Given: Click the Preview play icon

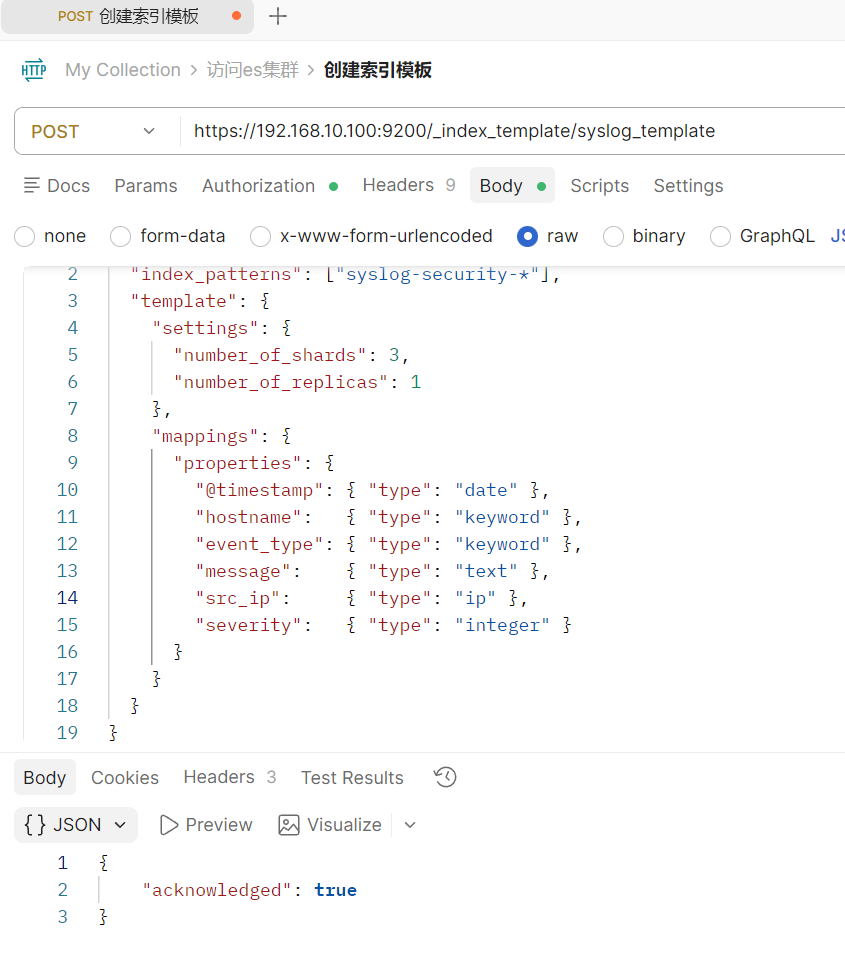Looking at the screenshot, I should tap(169, 825).
